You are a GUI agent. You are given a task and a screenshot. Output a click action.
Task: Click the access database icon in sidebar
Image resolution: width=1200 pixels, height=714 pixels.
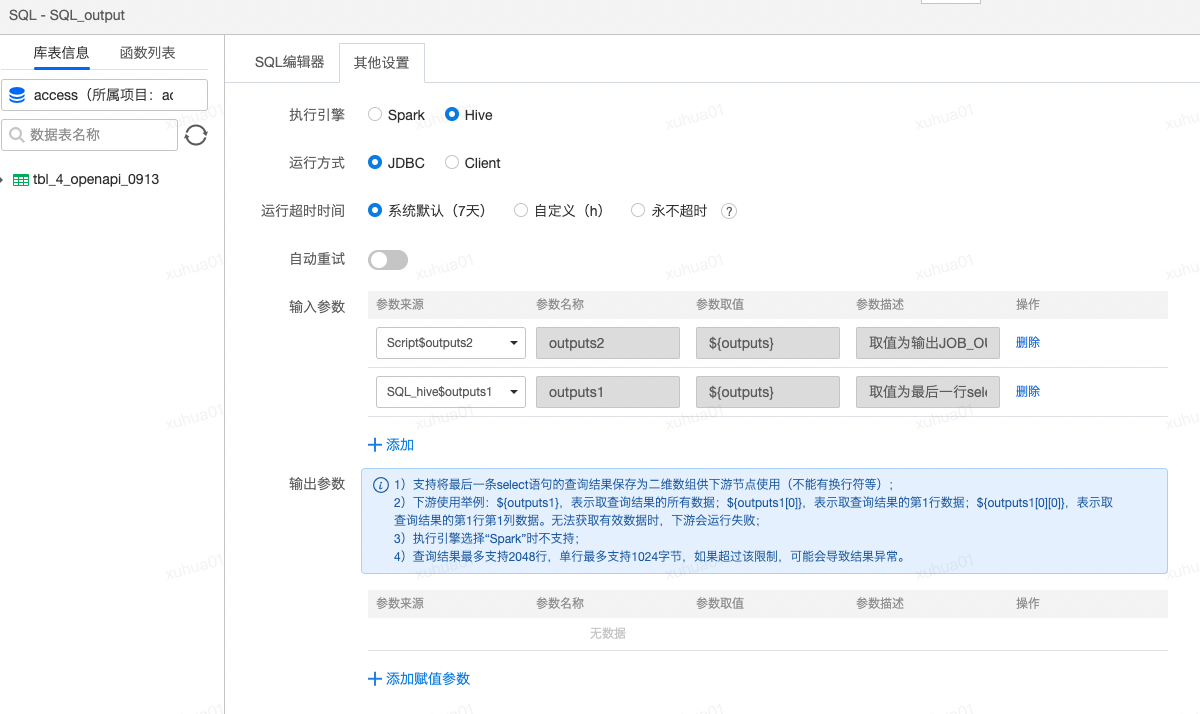17,94
